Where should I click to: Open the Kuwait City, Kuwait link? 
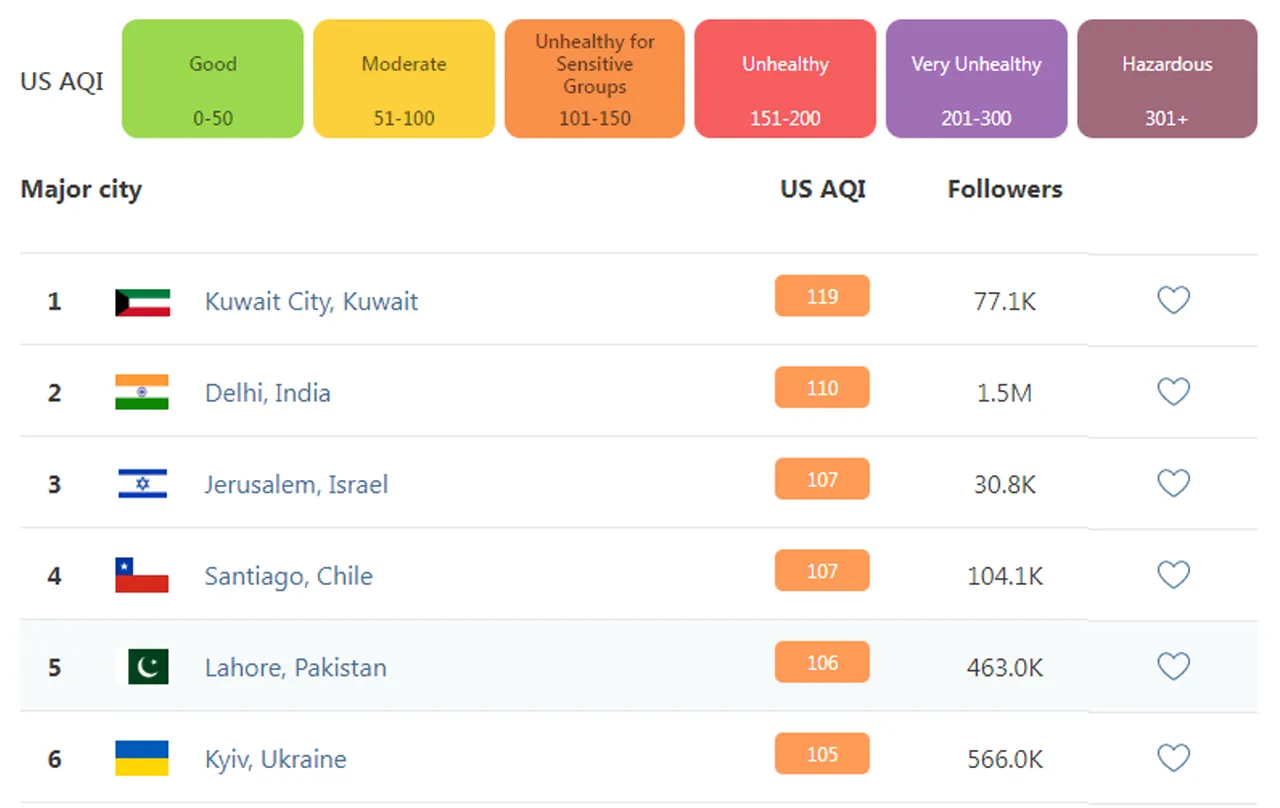click(311, 302)
